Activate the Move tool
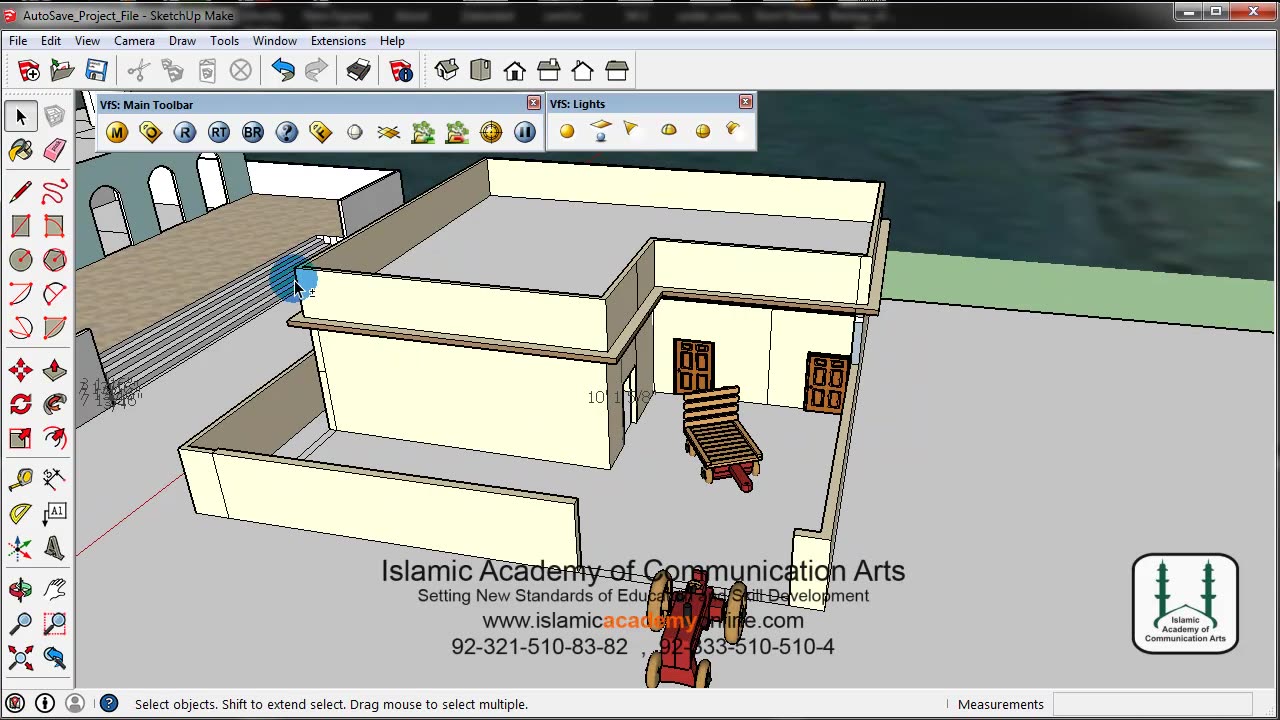Screen dimensions: 1280x720 point(21,370)
